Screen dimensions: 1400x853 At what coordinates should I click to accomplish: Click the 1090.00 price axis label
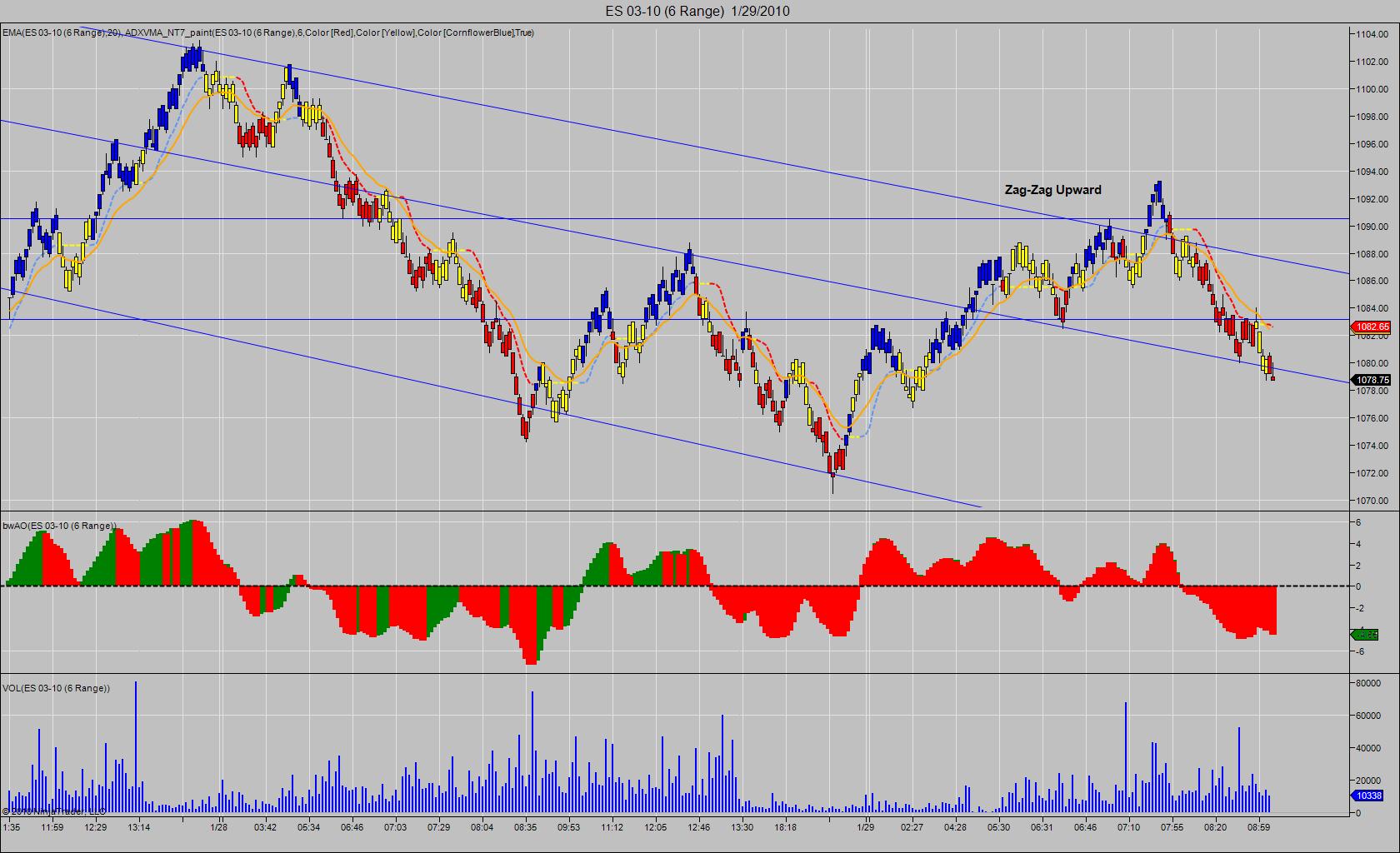coord(1372,227)
